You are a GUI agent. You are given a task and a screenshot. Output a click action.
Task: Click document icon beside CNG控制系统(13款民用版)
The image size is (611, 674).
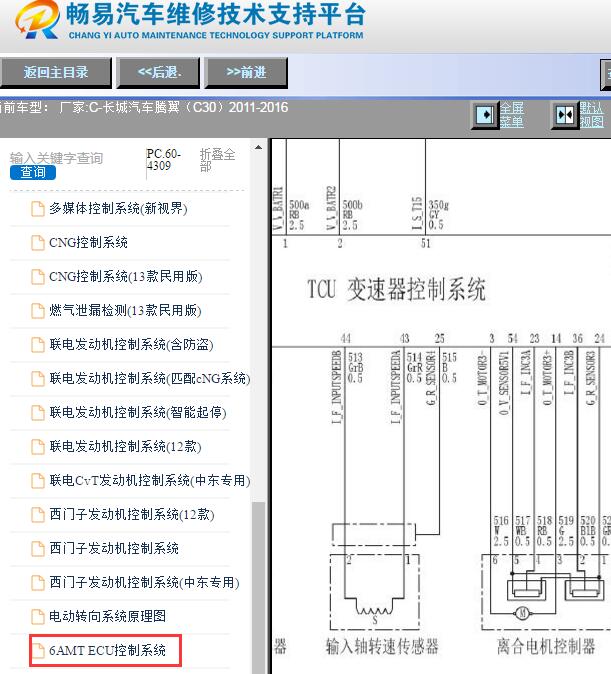[38, 277]
